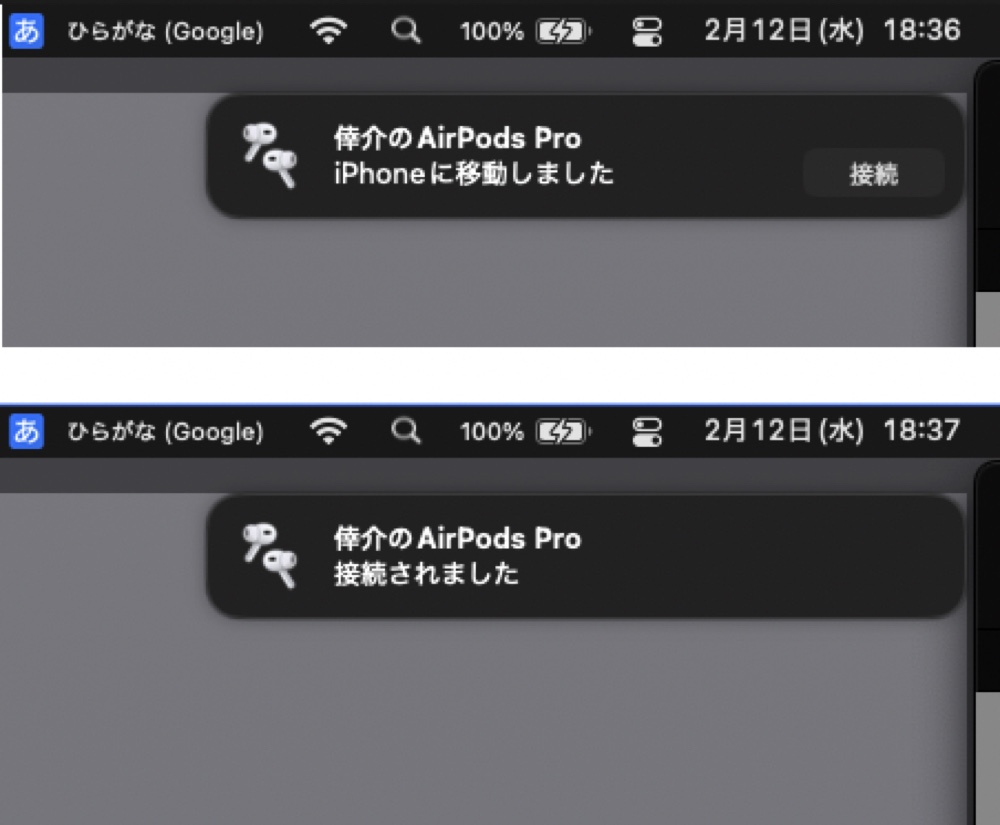The width and height of the screenshot is (1000, 825).
Task: Open the 接続されました AirPods notification
Action: [585, 557]
